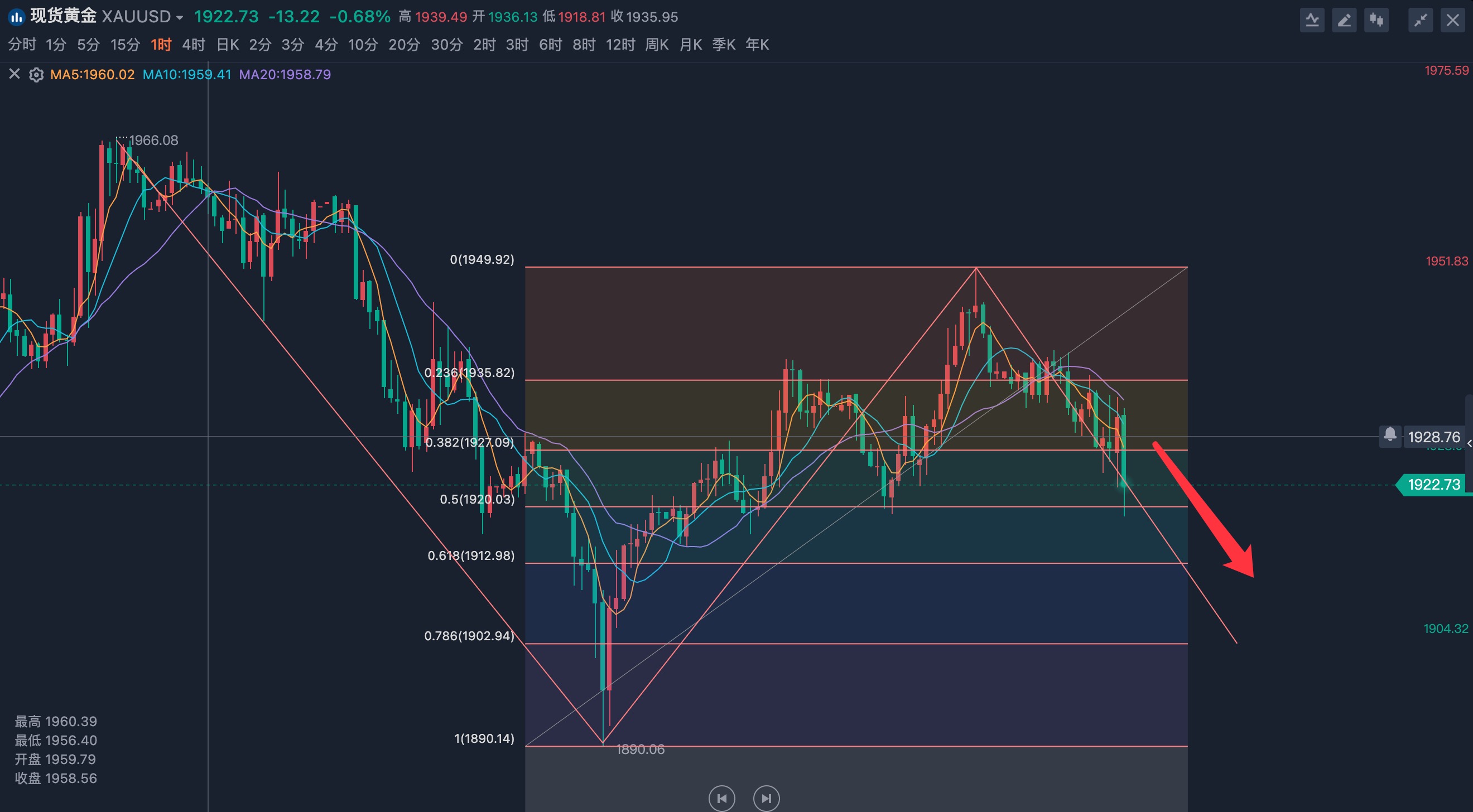Open the indicator line chart tool
Image resolution: width=1473 pixels, height=812 pixels.
pyautogui.click(x=1312, y=21)
